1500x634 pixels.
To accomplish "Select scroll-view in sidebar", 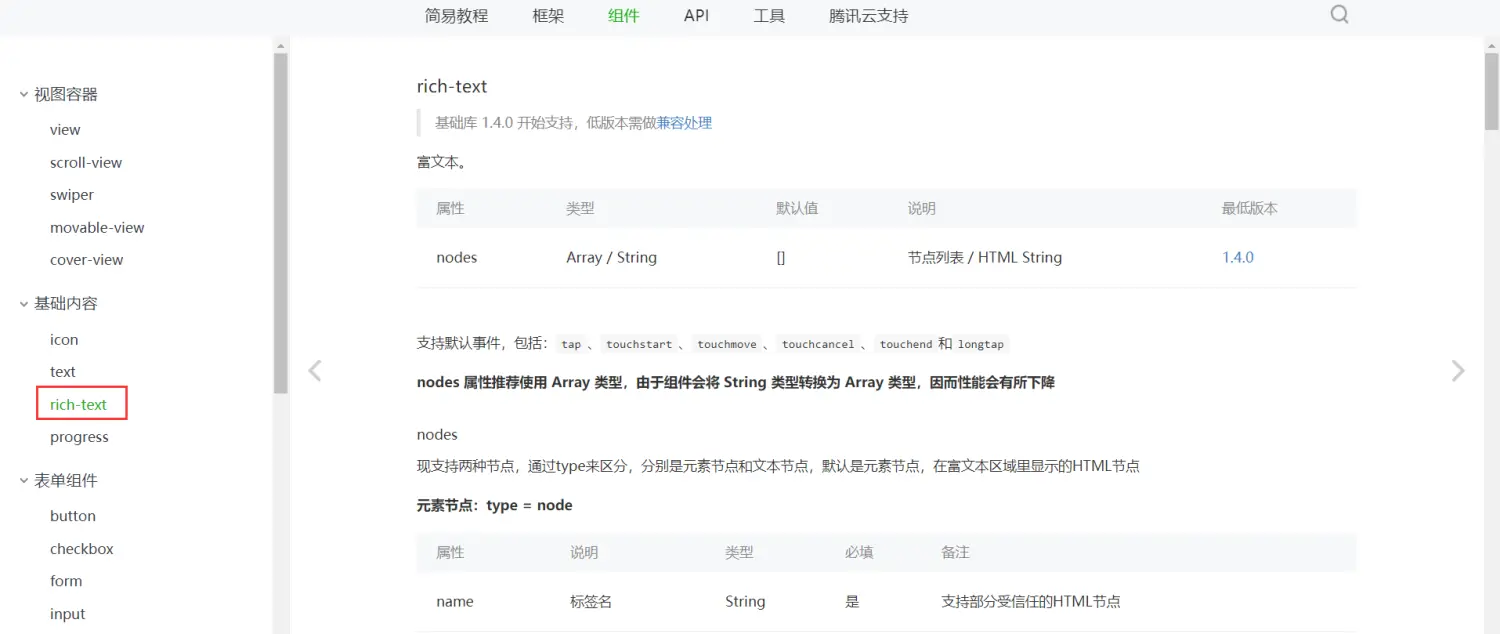I will pyautogui.click(x=86, y=162).
